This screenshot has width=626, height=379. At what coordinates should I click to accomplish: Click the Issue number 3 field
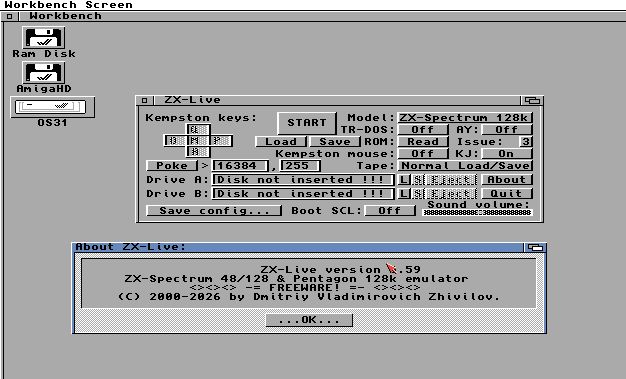[526, 142]
